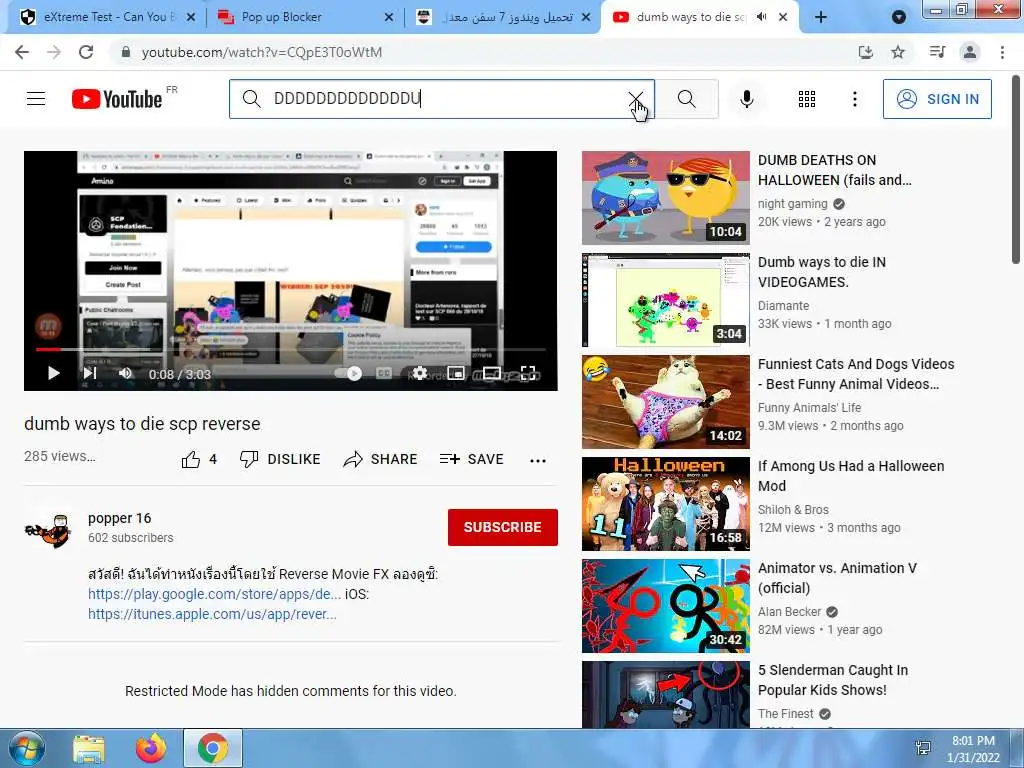Open the YouTube hamburger guide menu
This screenshot has width=1024, height=768.
click(36, 99)
